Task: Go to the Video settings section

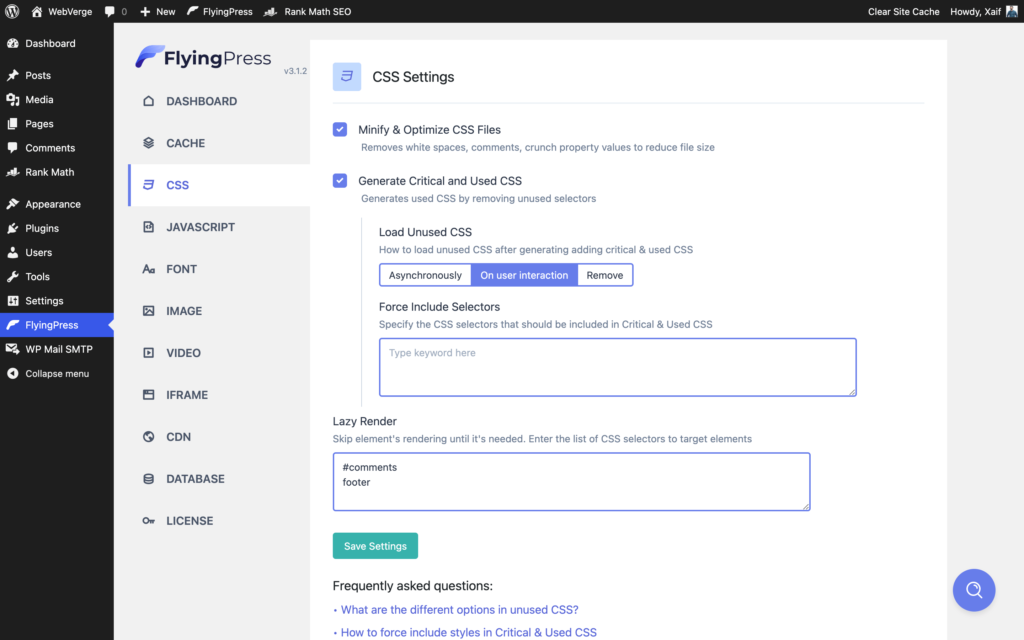Action: click(x=183, y=352)
